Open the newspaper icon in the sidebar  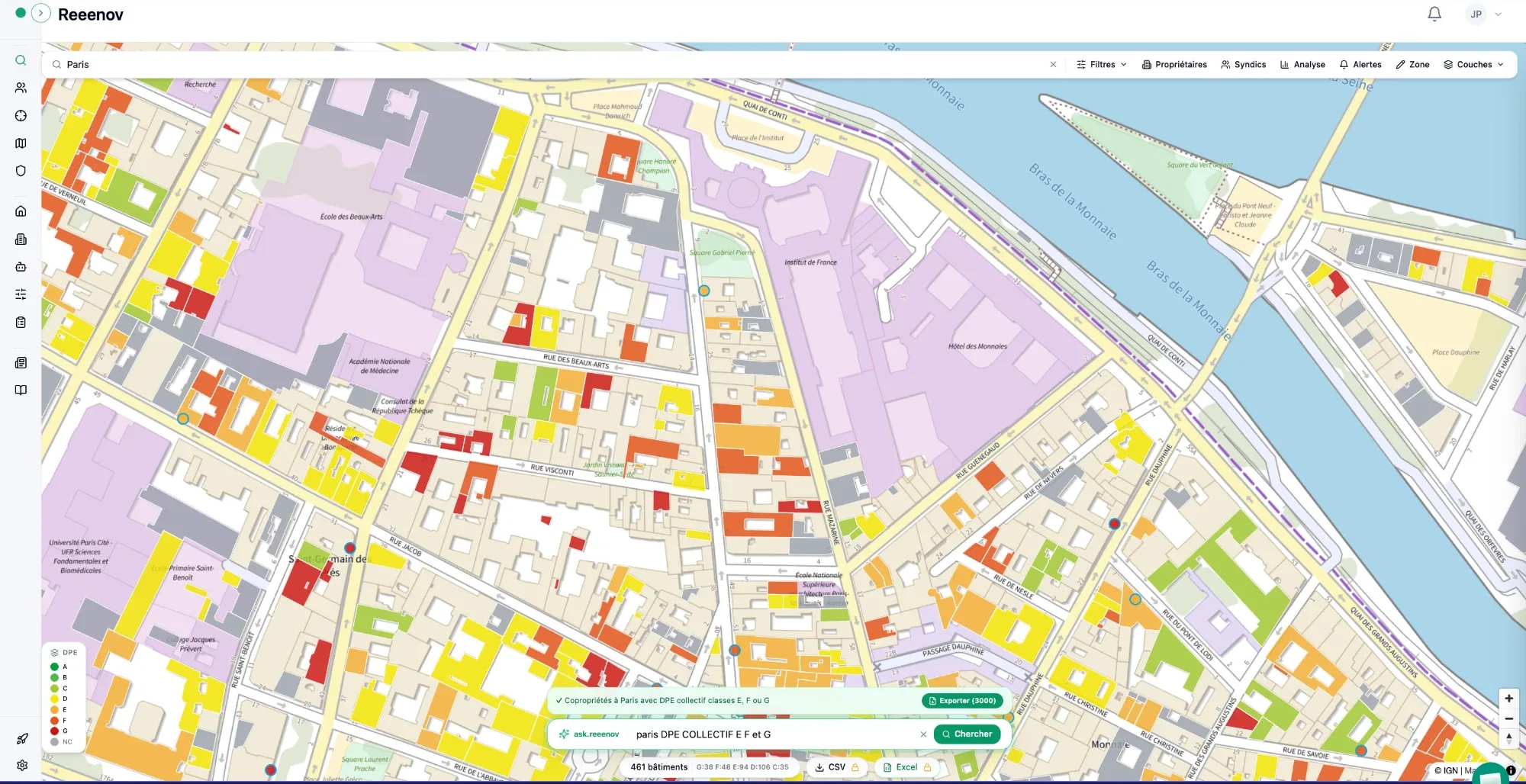21,363
